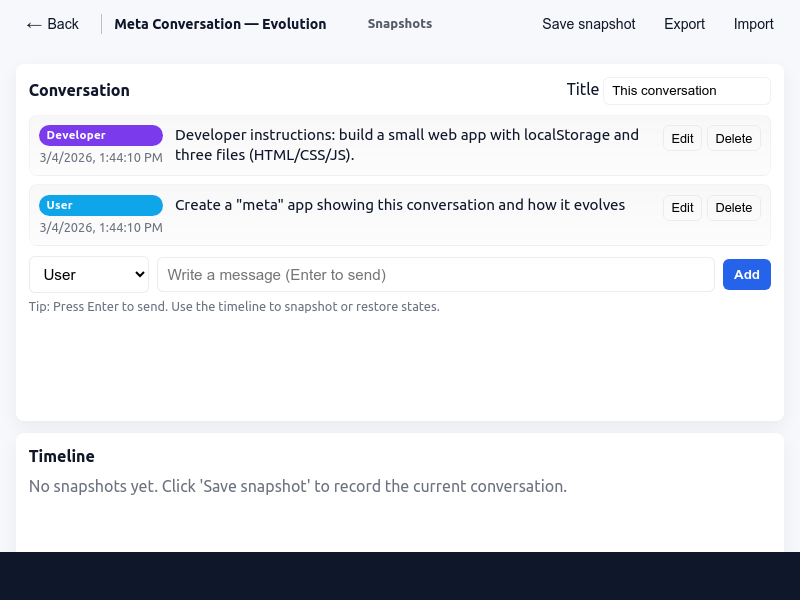
Task: Delete the User message
Action: click(733, 208)
